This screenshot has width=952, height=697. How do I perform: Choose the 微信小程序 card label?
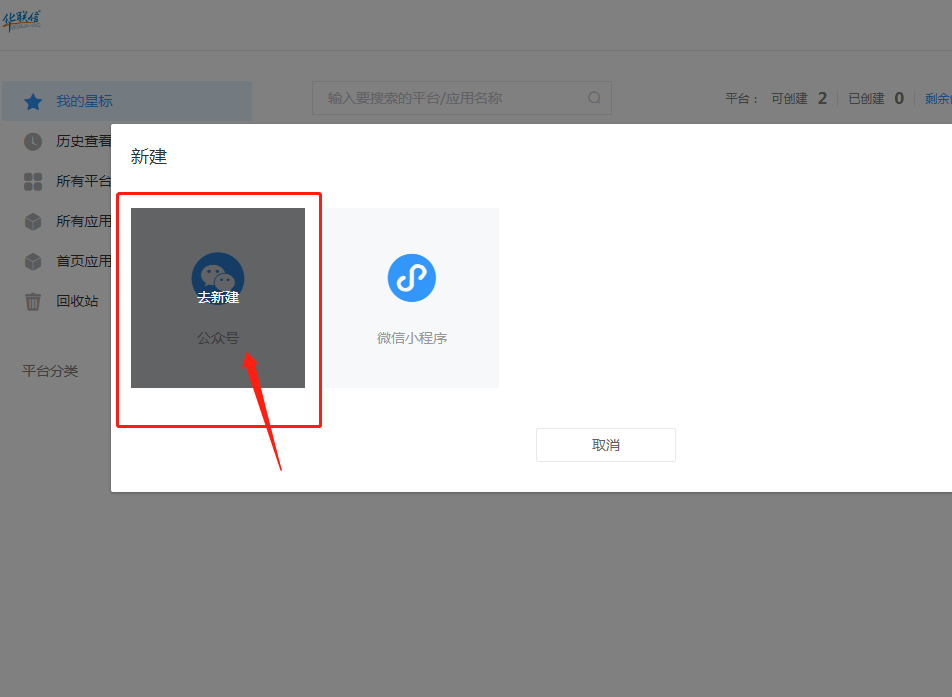pos(412,338)
